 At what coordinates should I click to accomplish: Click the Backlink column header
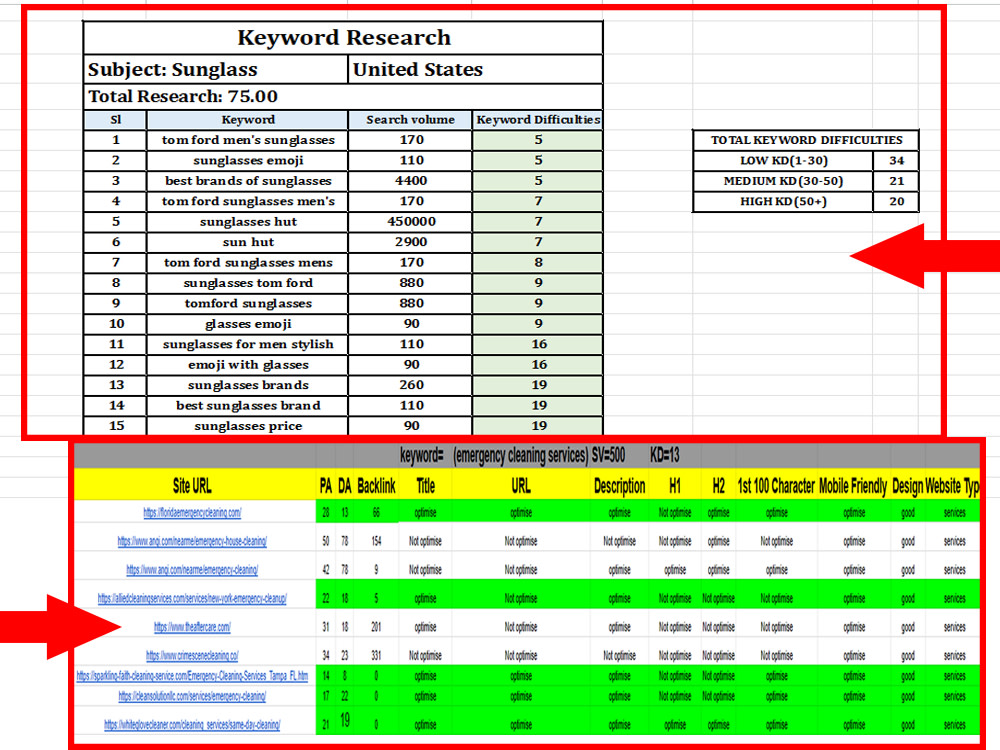click(376, 486)
